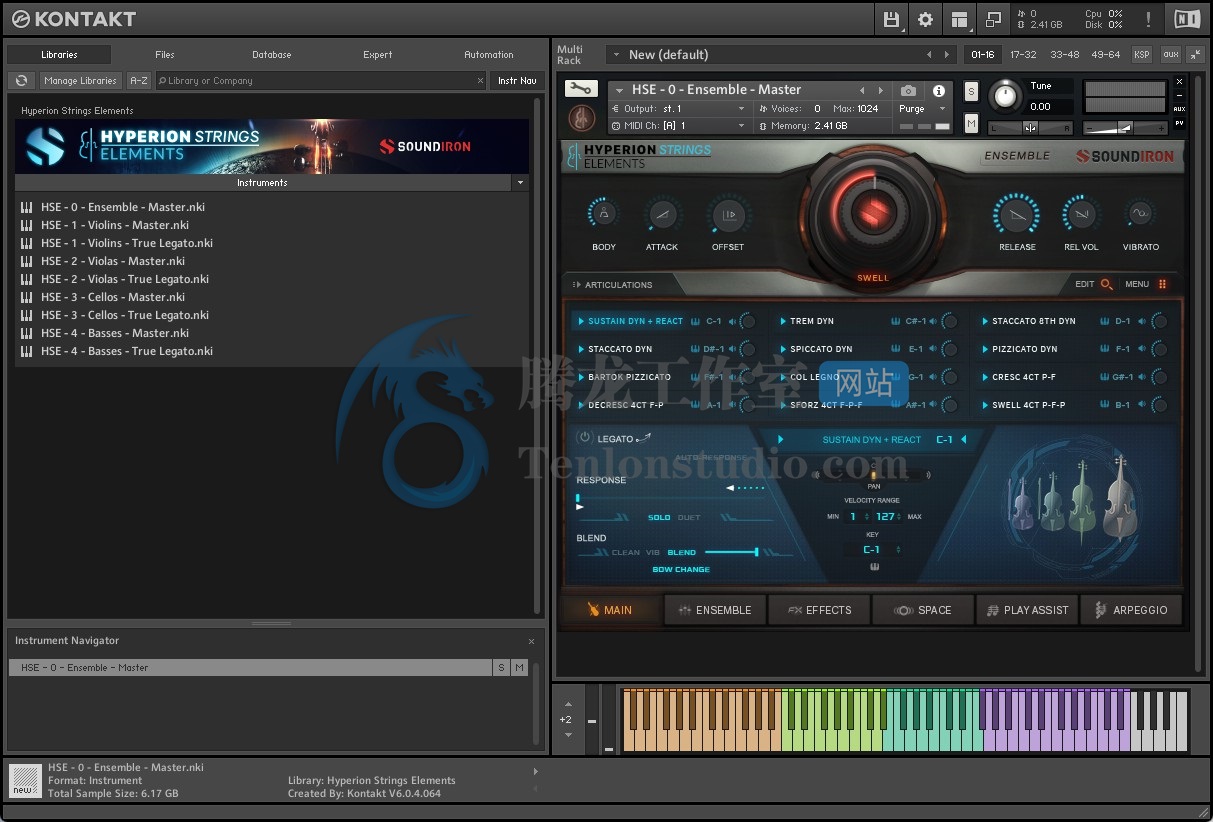Open Kontakt options gear icon
Image resolution: width=1213 pixels, height=822 pixels.
[926, 19]
